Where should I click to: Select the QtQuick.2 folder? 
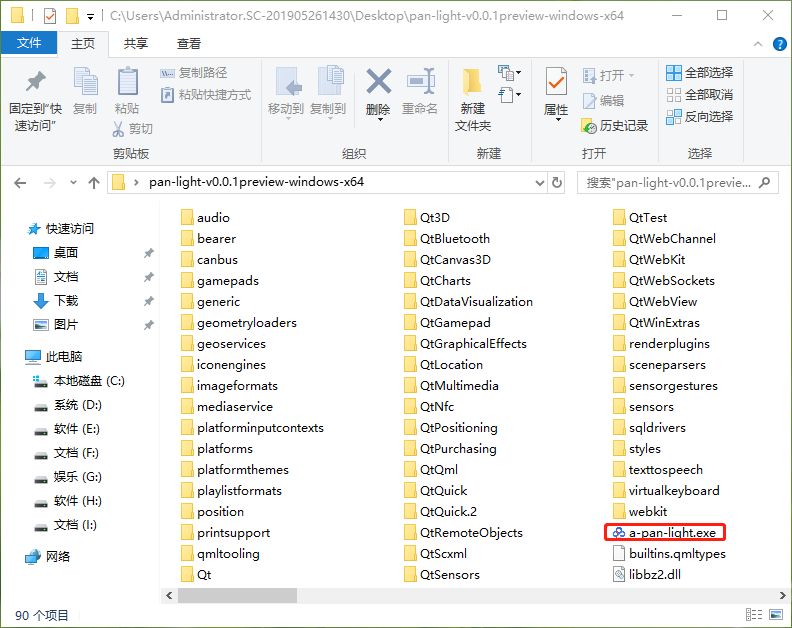(x=440, y=512)
